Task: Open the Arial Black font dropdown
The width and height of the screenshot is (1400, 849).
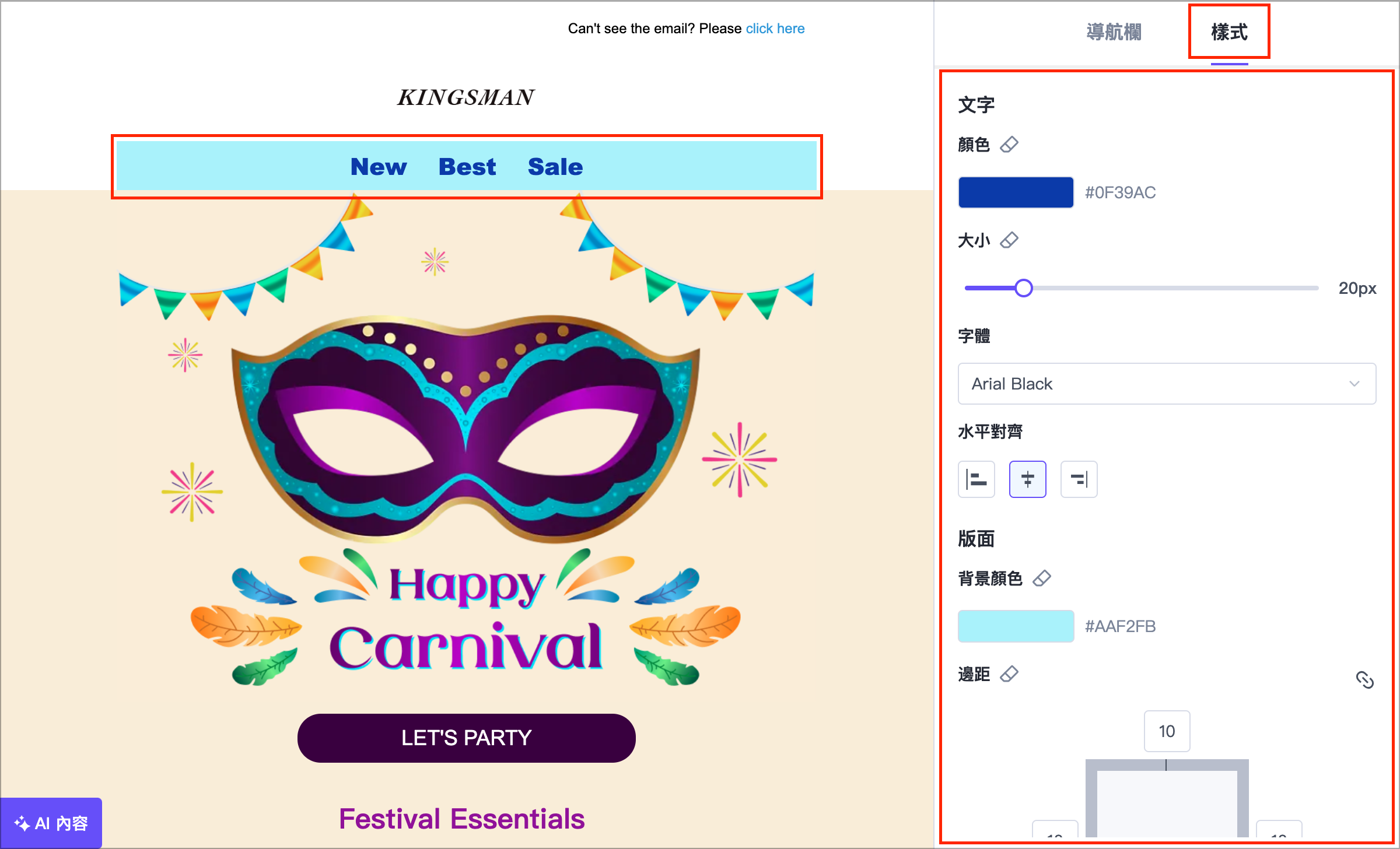Action: [1166, 384]
